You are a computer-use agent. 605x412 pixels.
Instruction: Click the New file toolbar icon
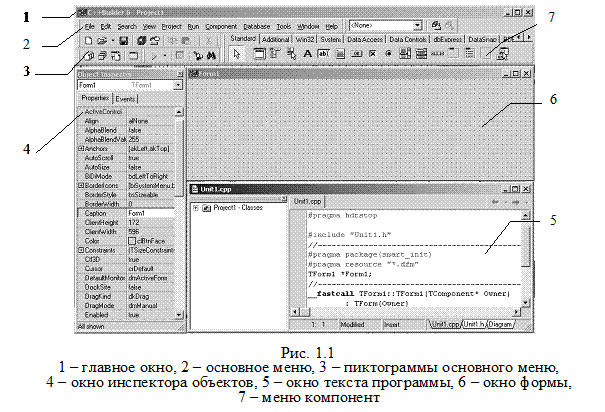pyautogui.click(x=86, y=39)
